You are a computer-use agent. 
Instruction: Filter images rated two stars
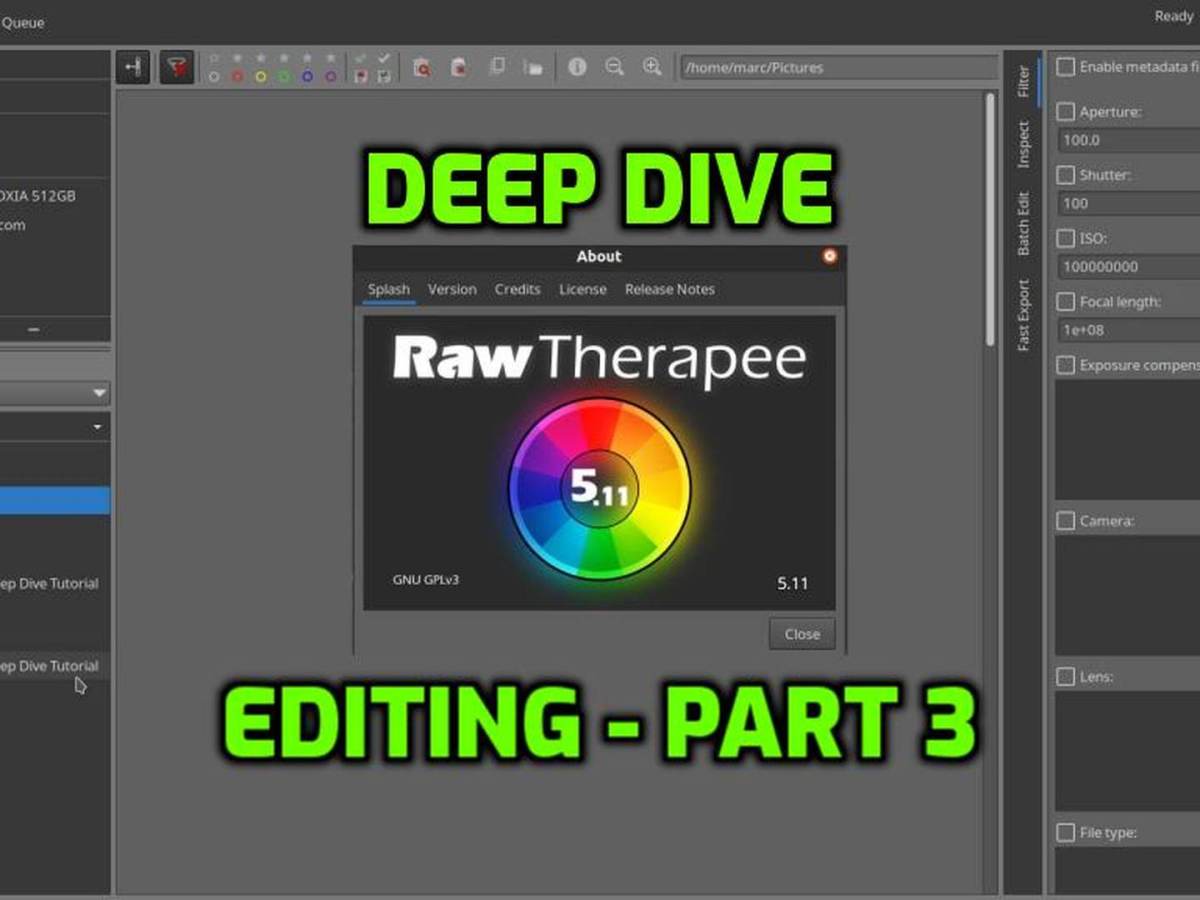(x=260, y=58)
